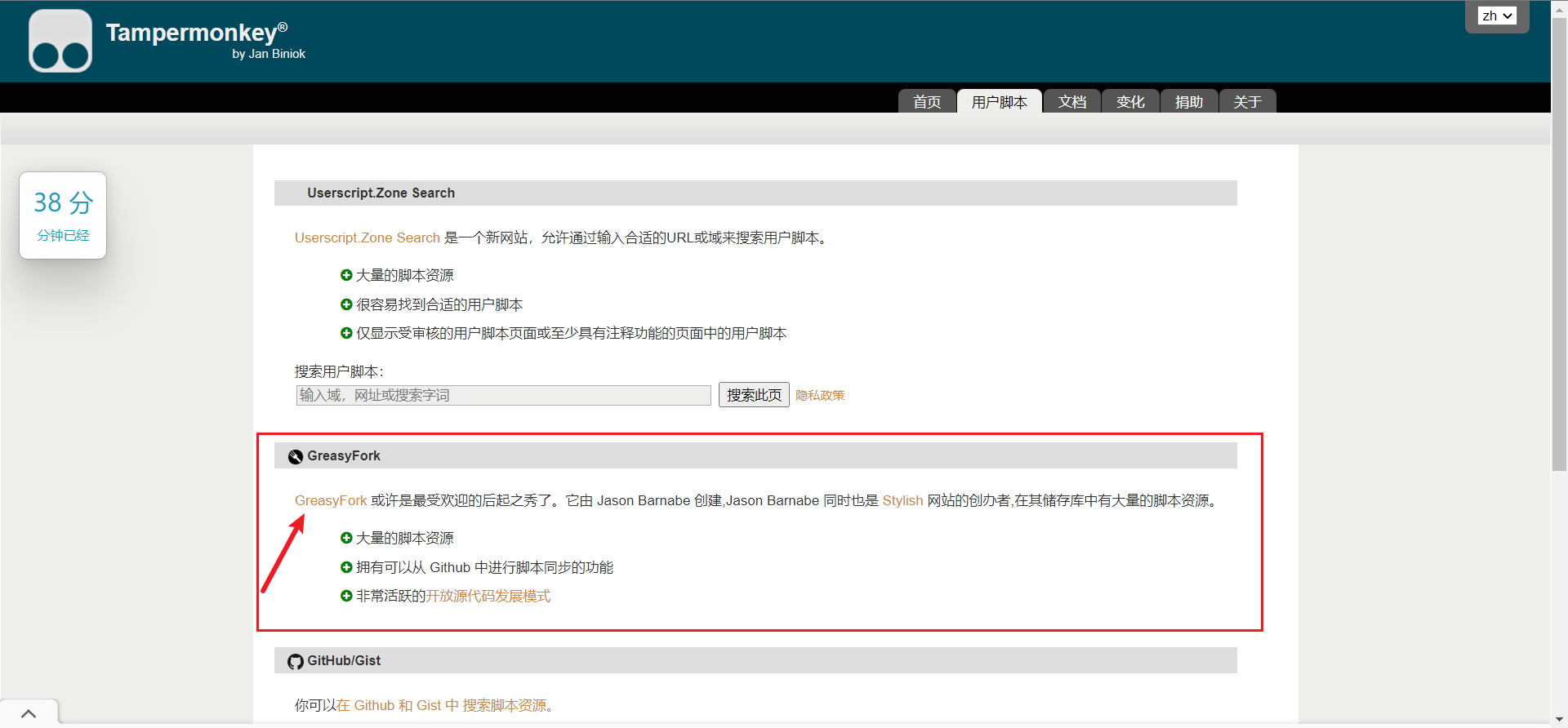Viewport: 1568px width, 728px height.
Task: Select the 用户脚本 tab
Action: click(x=999, y=102)
